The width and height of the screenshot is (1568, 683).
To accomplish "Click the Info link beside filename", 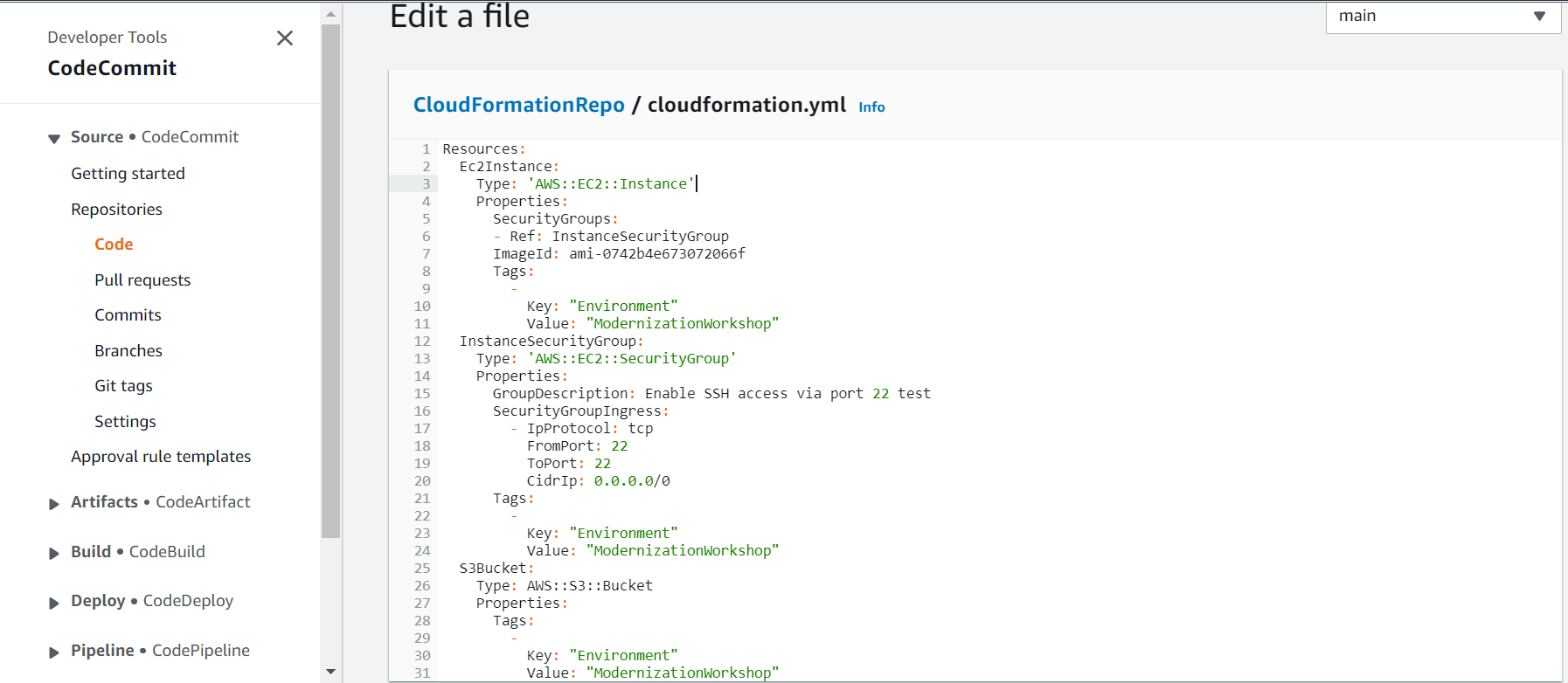I will pos(871,107).
